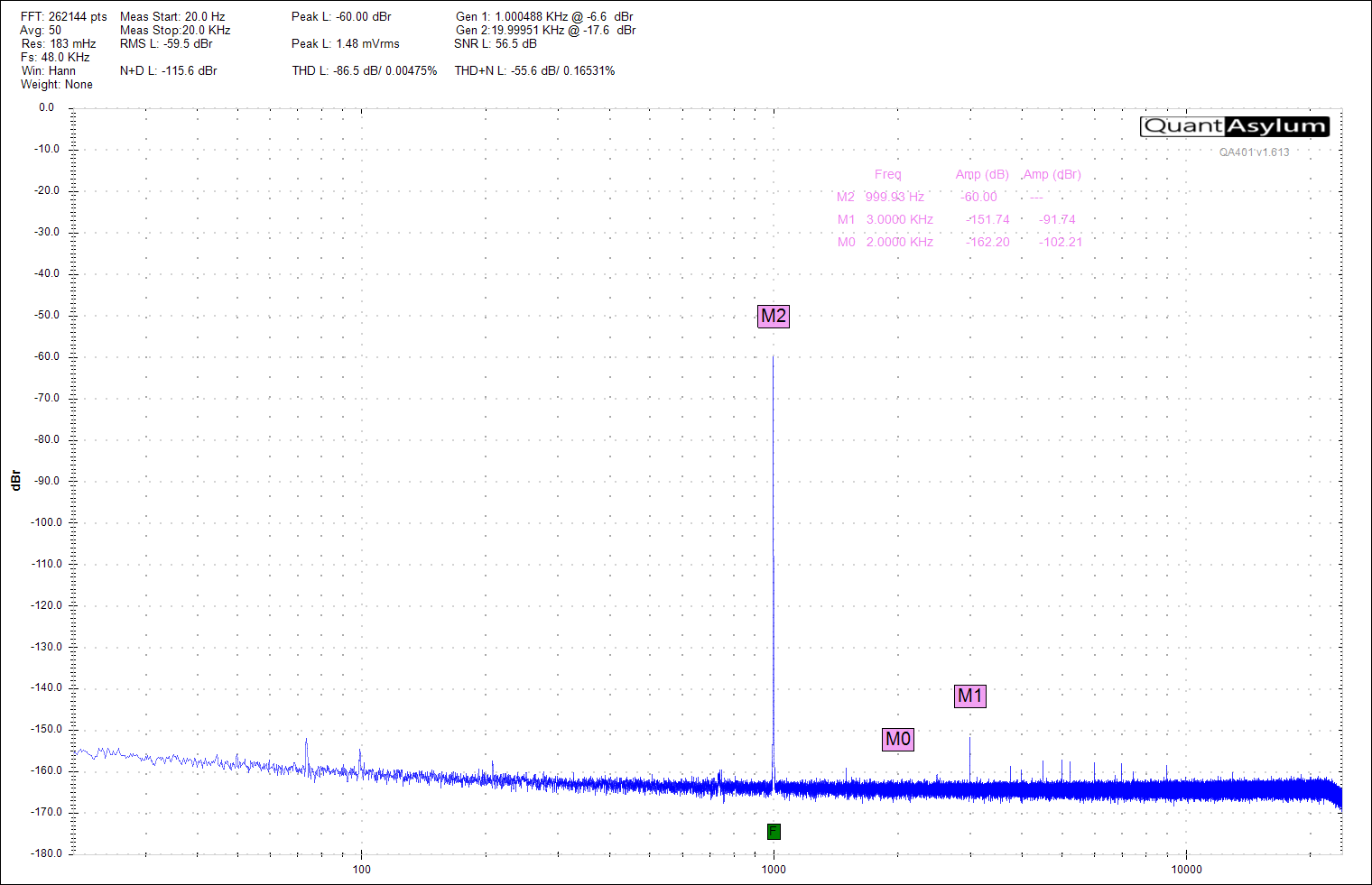Click the -60.0 Y-axis label
Viewport: 1372px width, 885px height.
[47, 356]
